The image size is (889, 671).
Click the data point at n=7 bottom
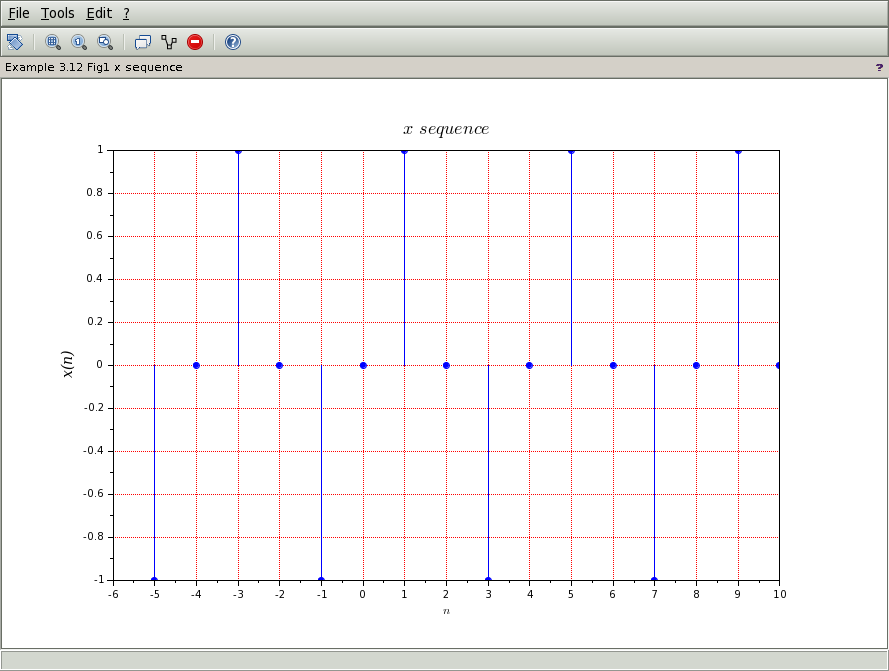[x=654, y=580]
